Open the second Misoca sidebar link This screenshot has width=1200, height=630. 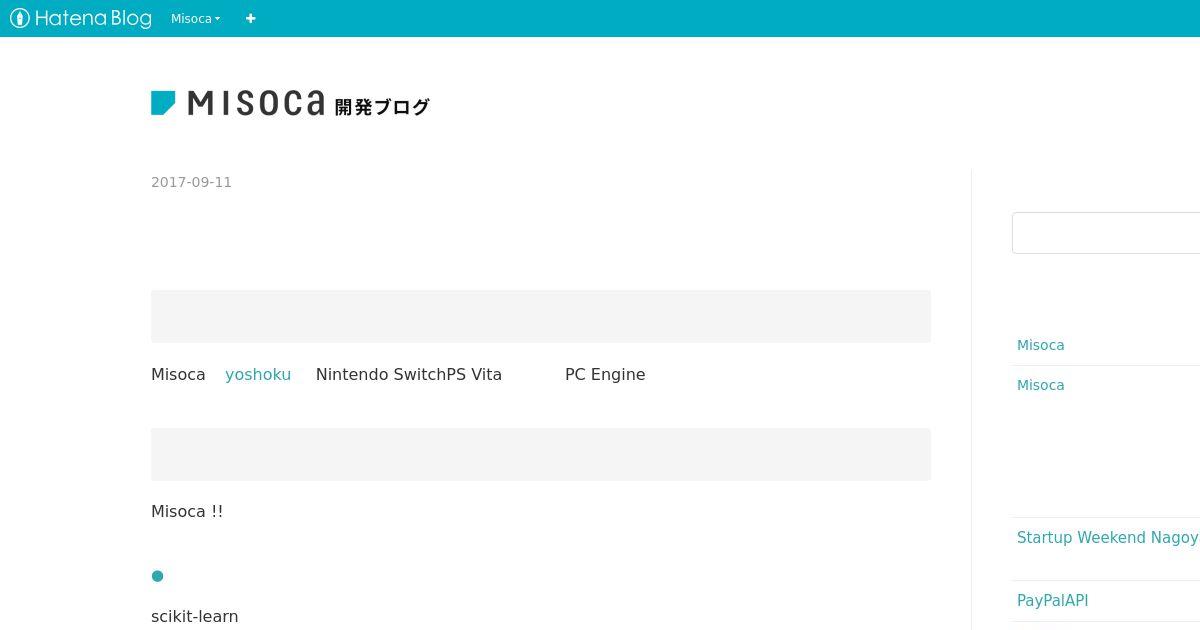coord(1040,385)
